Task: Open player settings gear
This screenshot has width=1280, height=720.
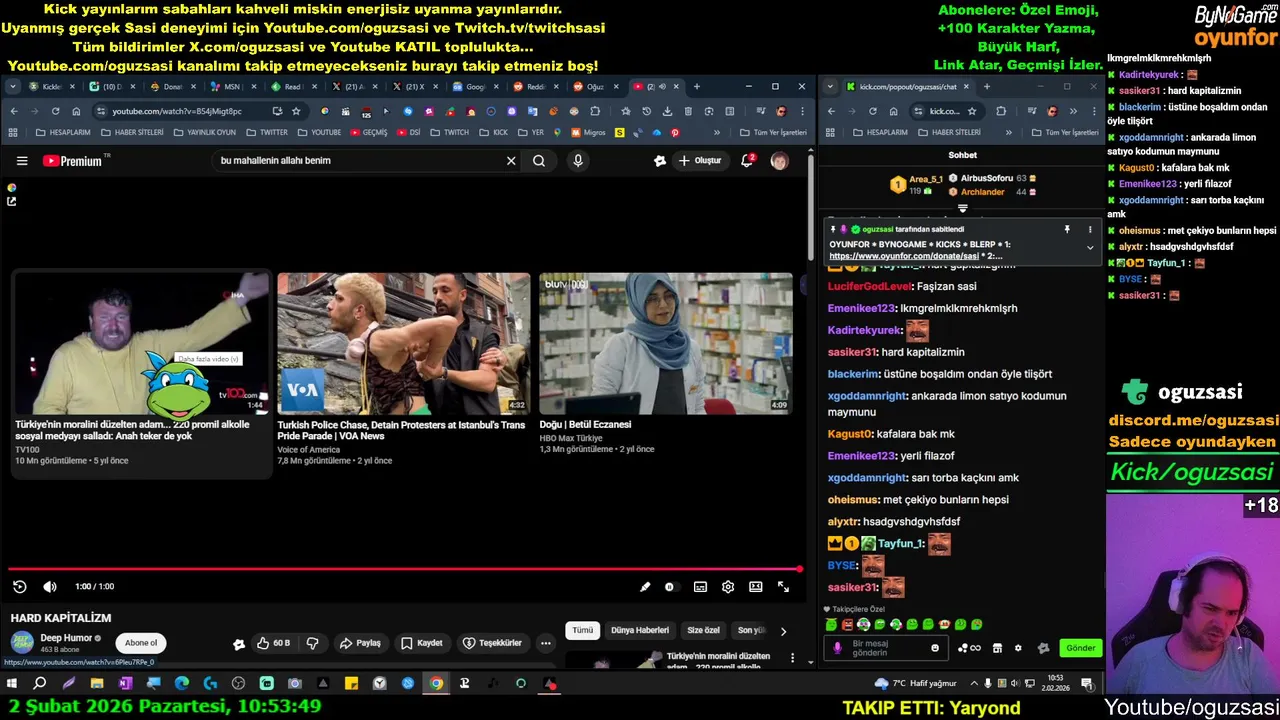Action: (728, 587)
